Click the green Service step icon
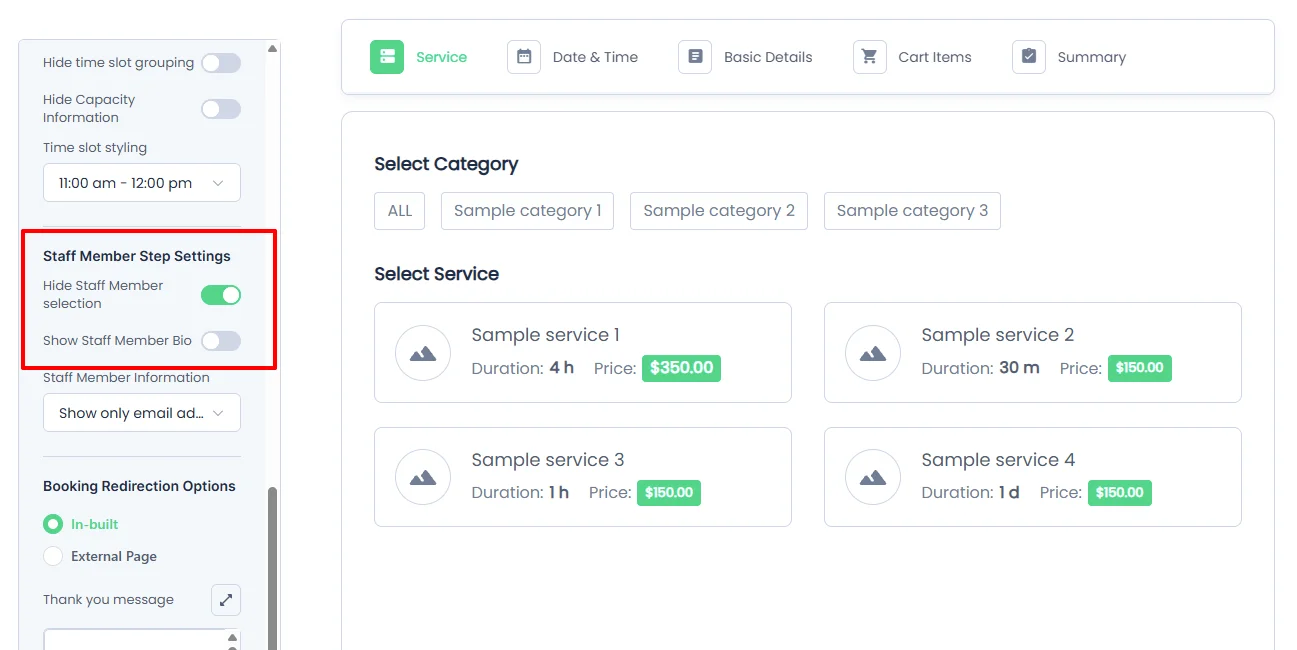Screen dimensions: 1297x650 pos(386,57)
